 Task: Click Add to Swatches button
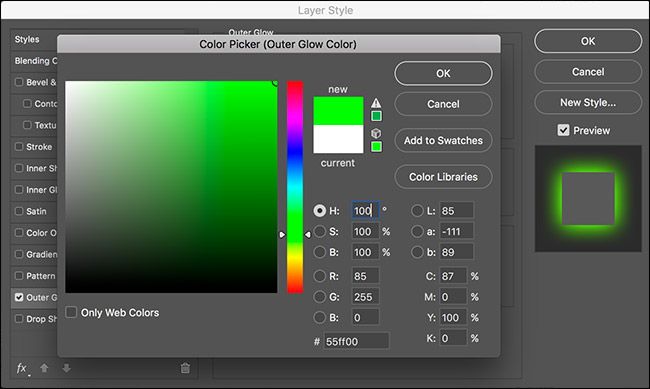(x=443, y=141)
